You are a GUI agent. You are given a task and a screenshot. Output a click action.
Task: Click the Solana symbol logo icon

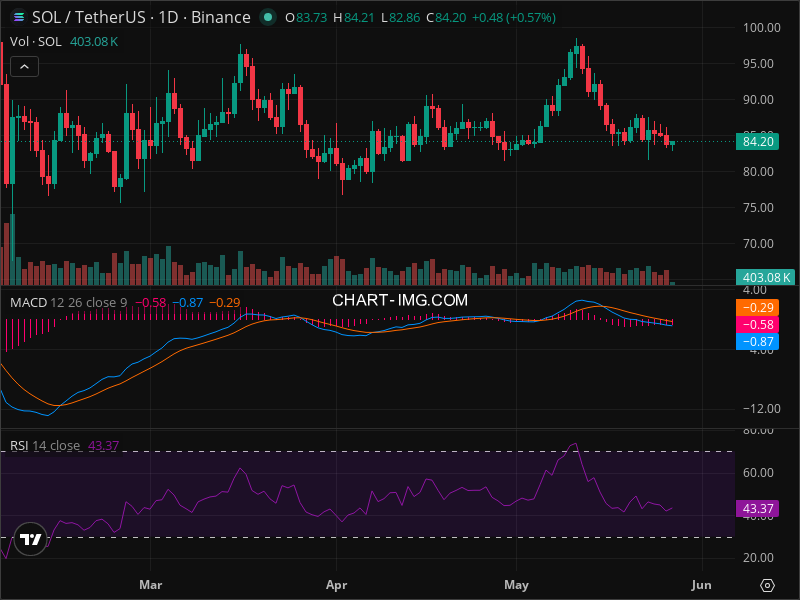coord(19,17)
